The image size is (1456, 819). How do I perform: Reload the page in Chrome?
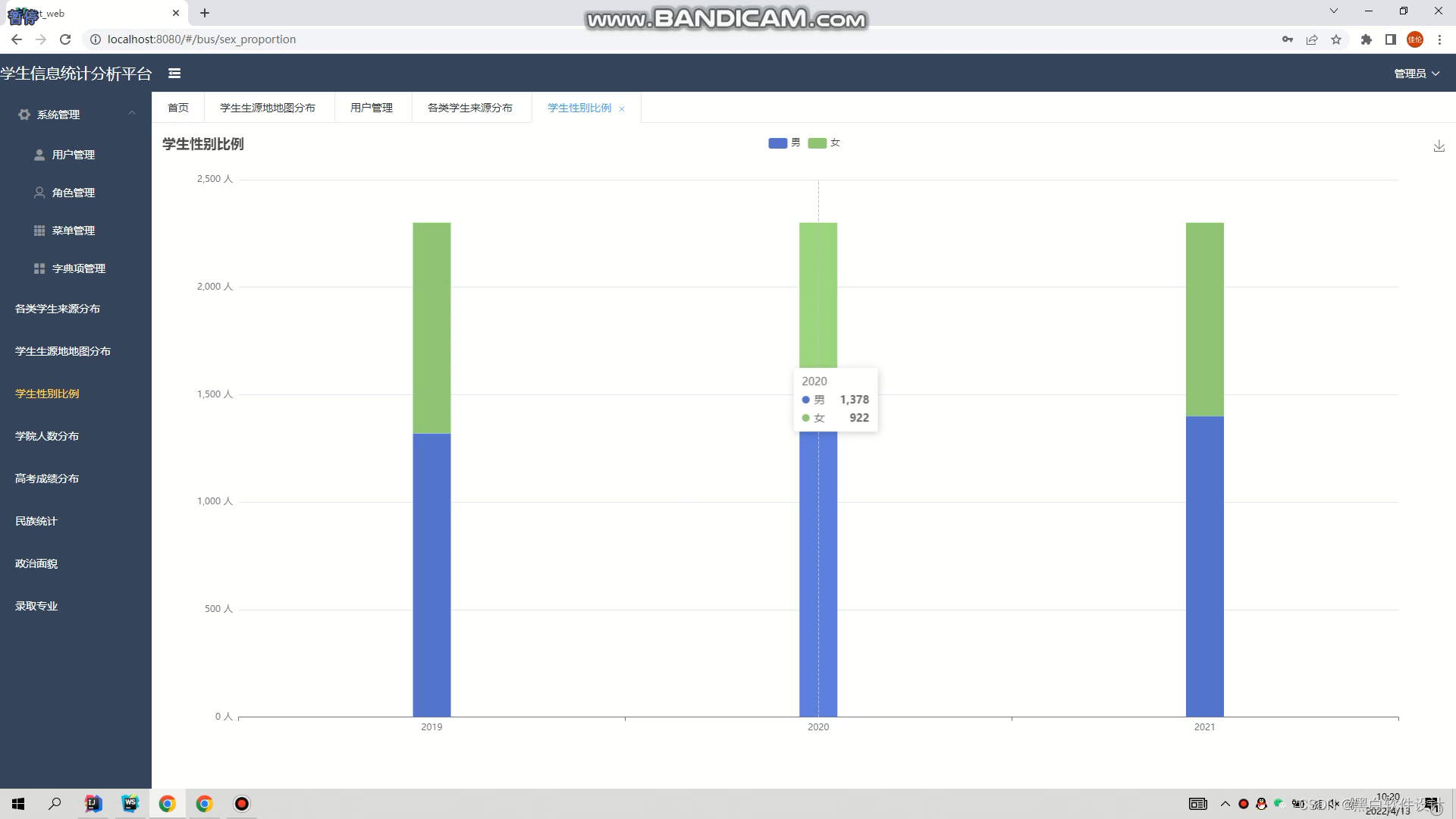pos(65,39)
